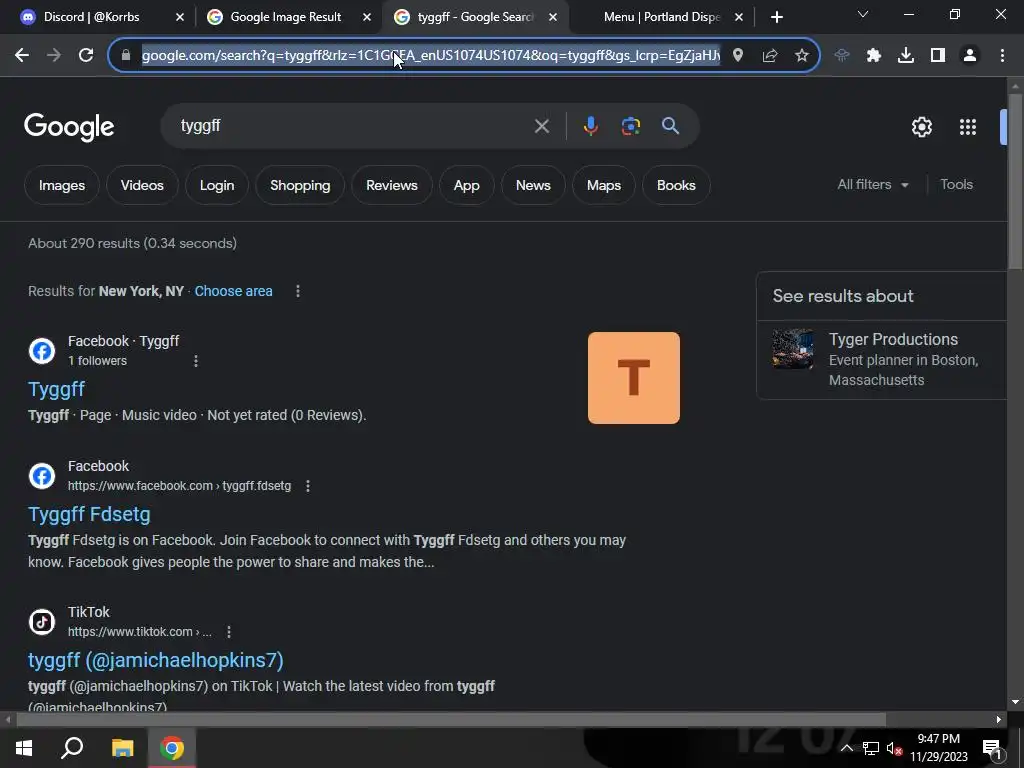Viewport: 1024px width, 768px height.
Task: Open the Downloads toolbar icon
Action: coord(906,56)
